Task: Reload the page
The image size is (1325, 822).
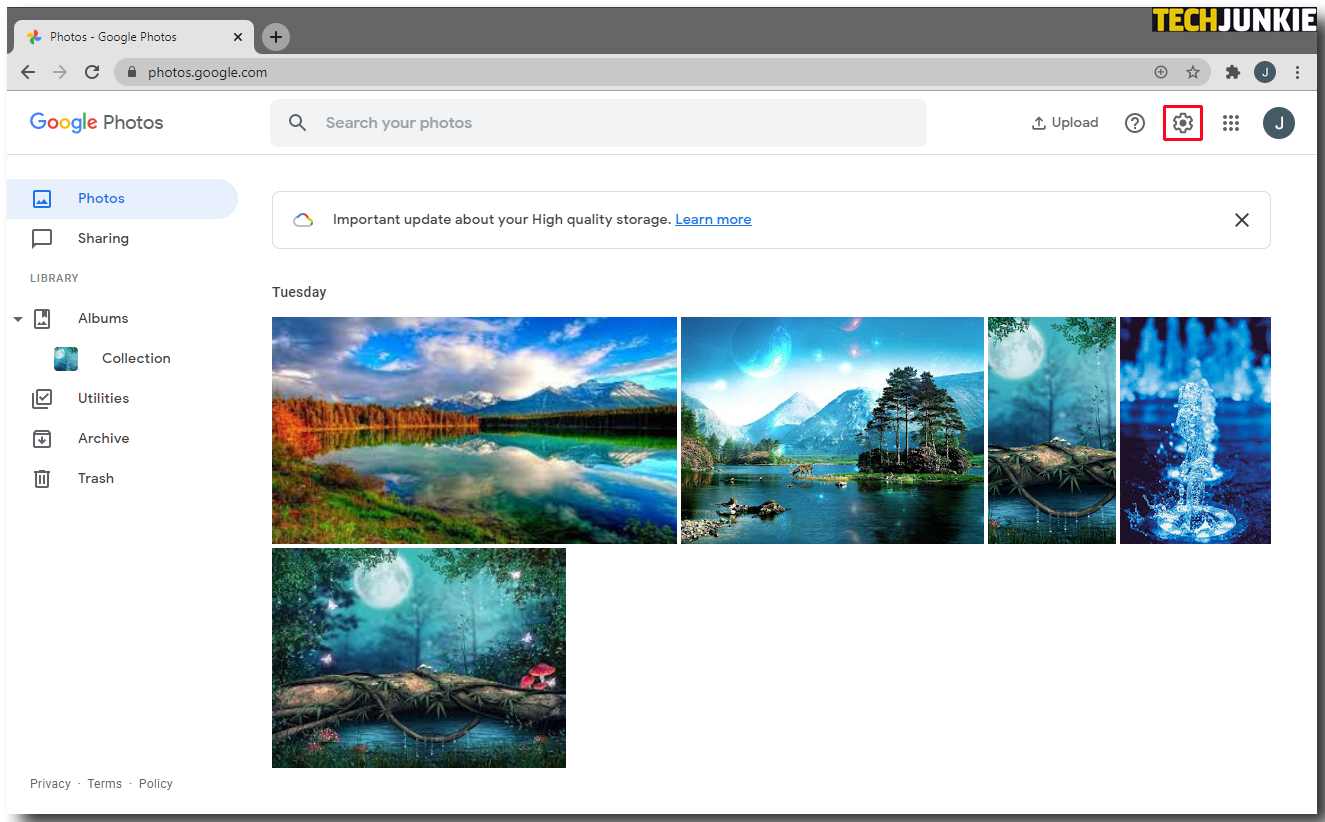Action: (92, 72)
